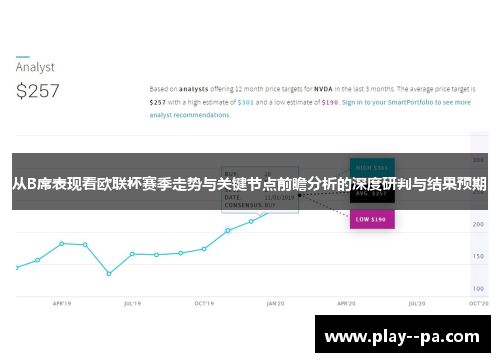Click the APR'20 axis label

(x=346, y=303)
